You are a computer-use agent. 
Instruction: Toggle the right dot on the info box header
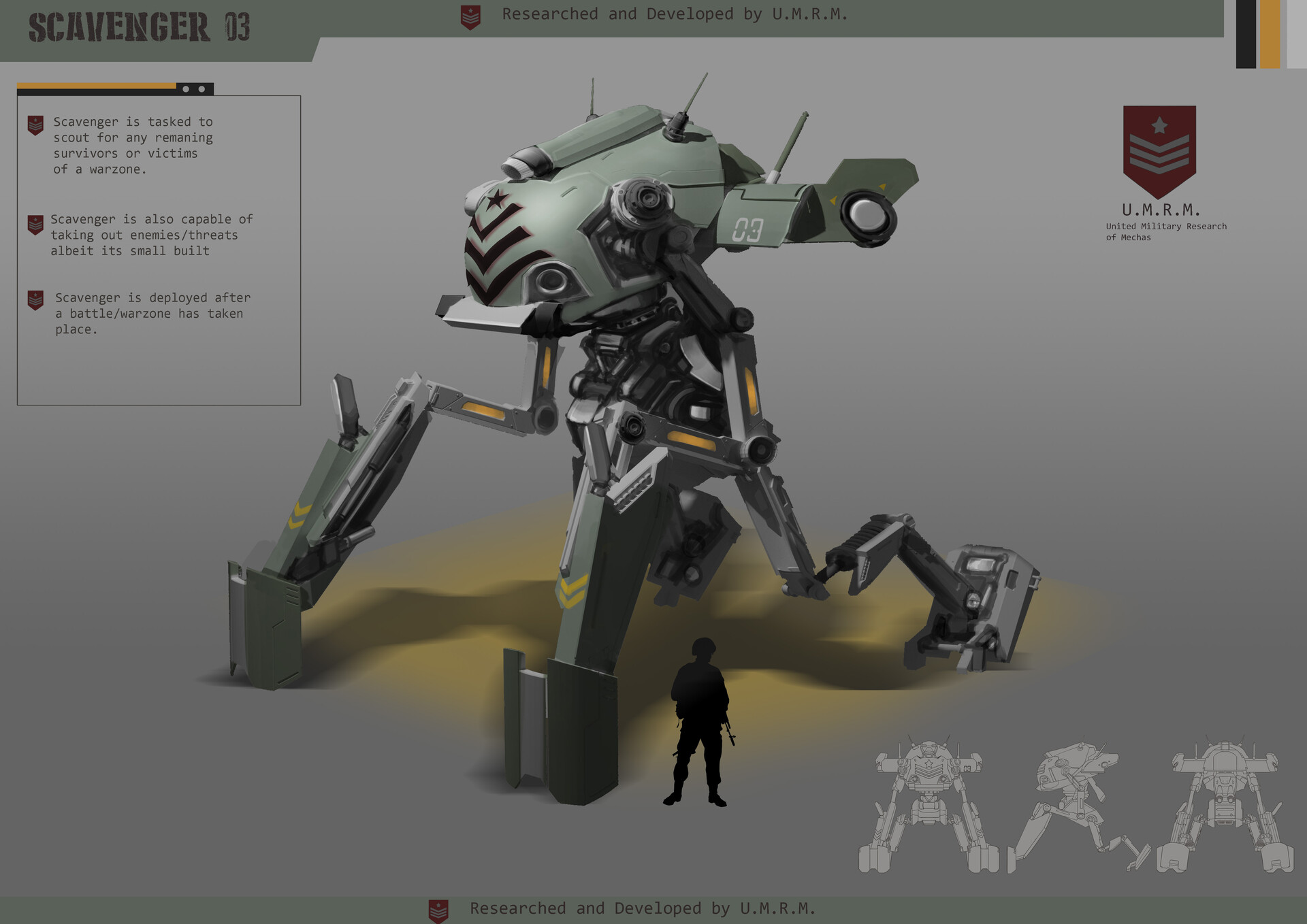click(201, 88)
